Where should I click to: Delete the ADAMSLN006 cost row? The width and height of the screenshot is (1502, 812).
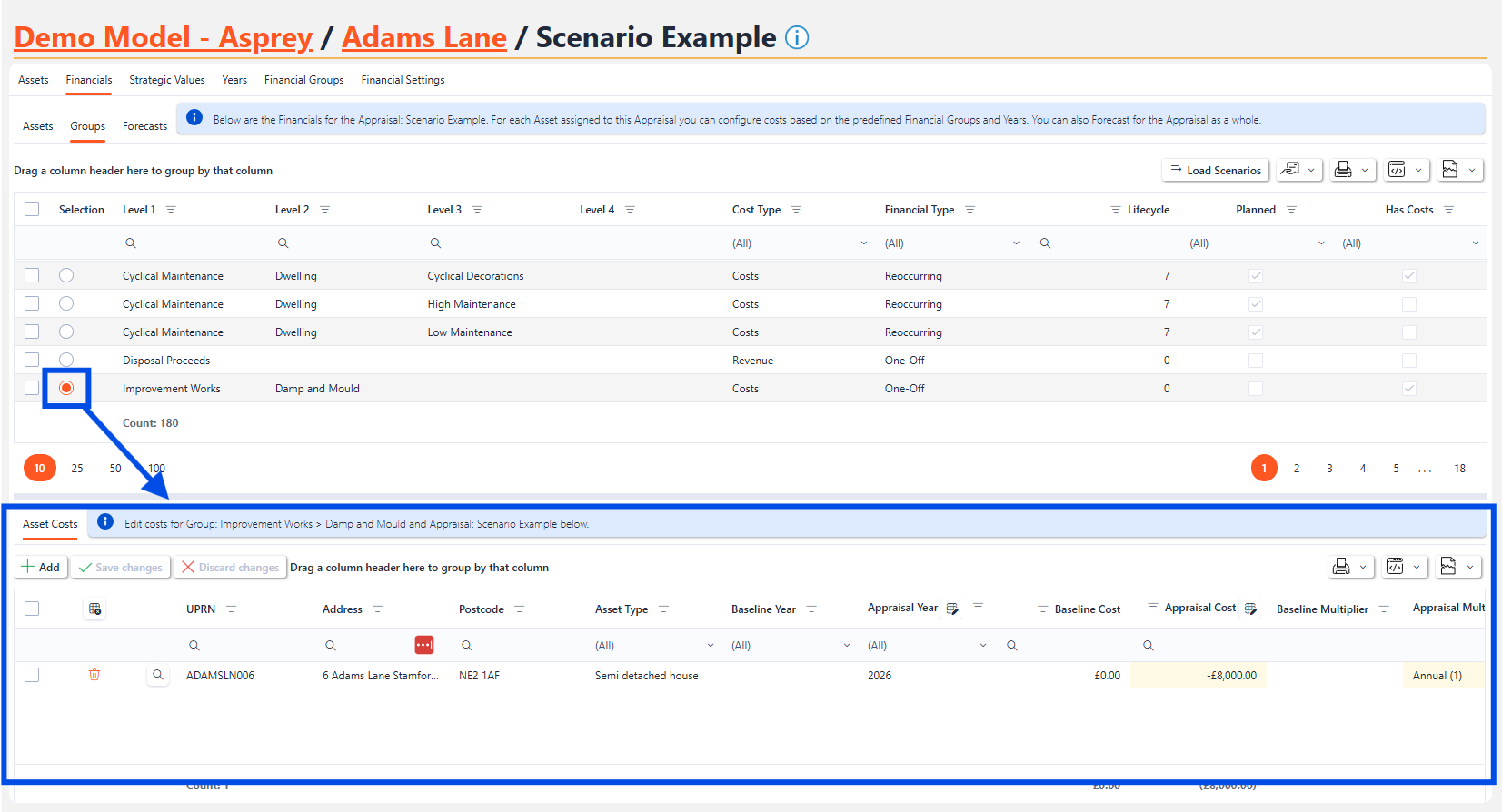pyautogui.click(x=94, y=675)
